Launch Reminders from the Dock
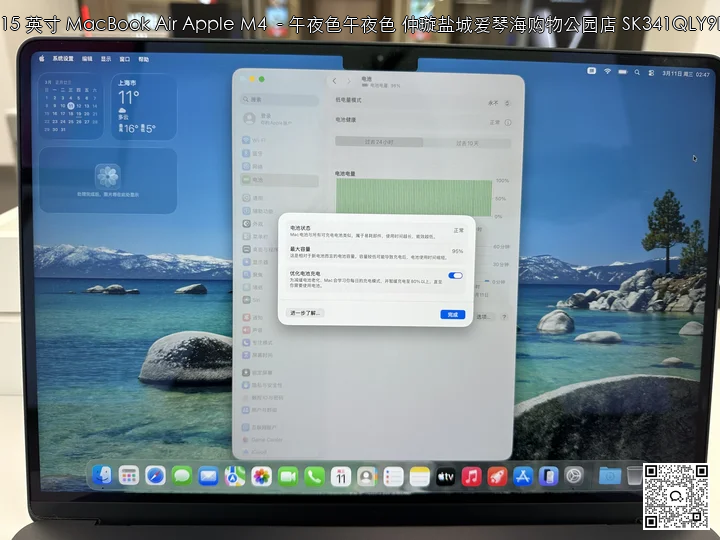720x540 pixels. click(x=393, y=477)
